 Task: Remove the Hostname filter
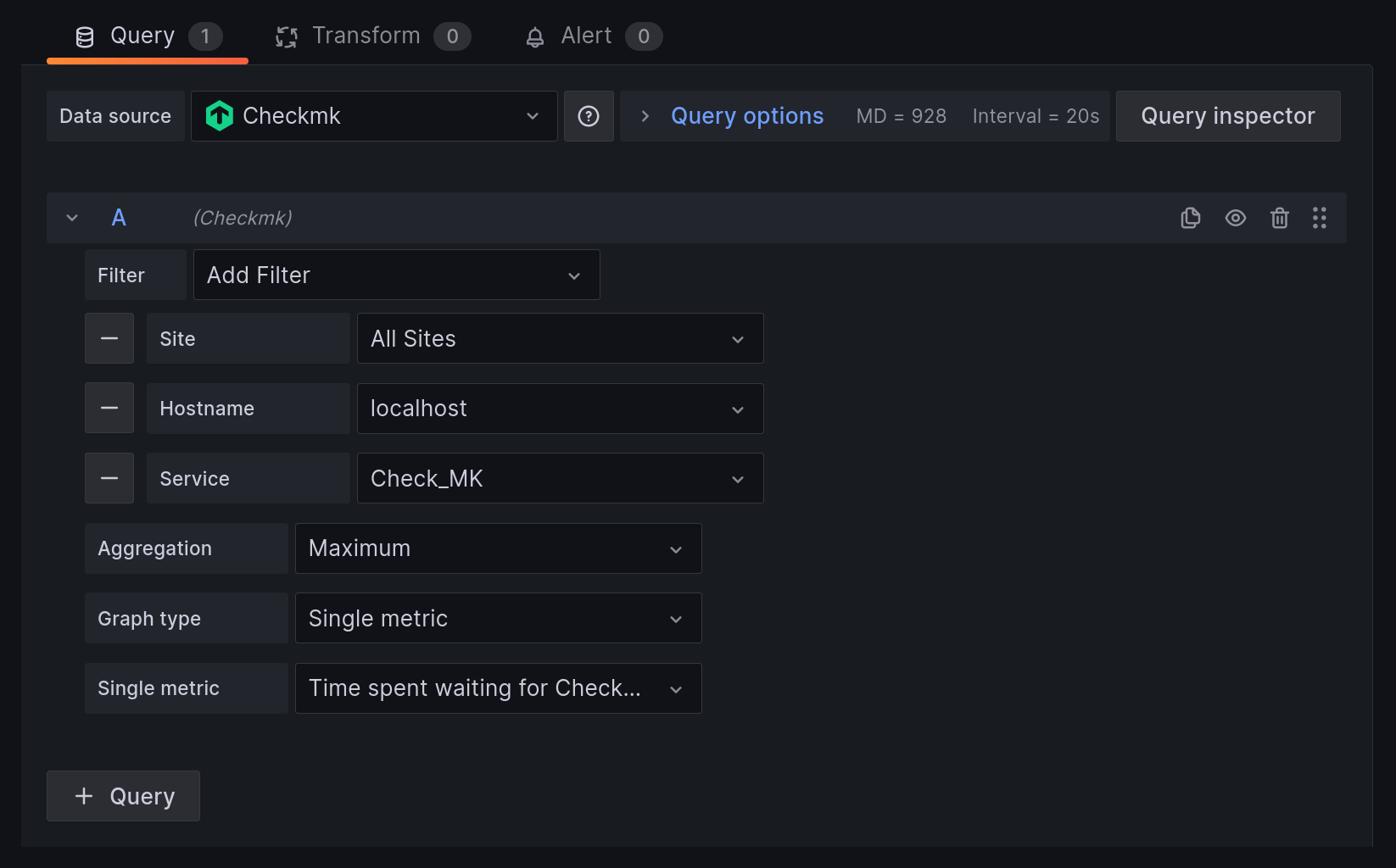point(109,409)
